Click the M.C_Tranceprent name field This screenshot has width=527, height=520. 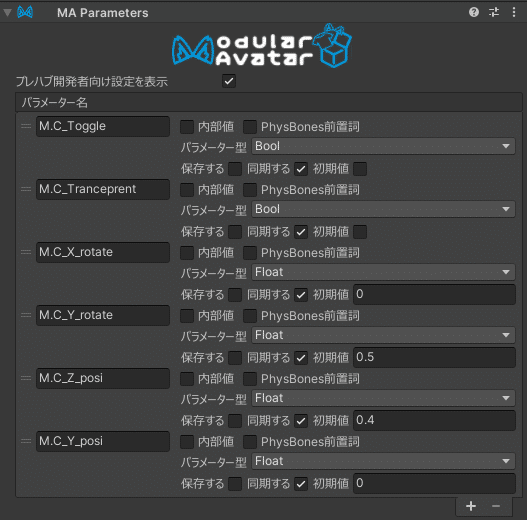pyautogui.click(x=103, y=189)
